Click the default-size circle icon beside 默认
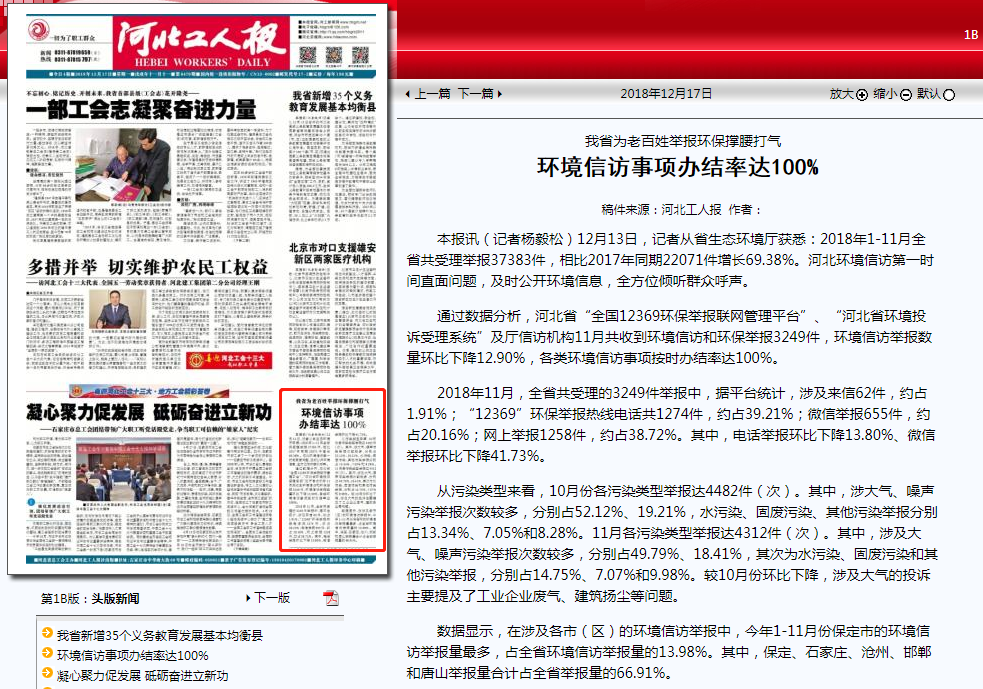Image resolution: width=983 pixels, height=689 pixels. 949,94
